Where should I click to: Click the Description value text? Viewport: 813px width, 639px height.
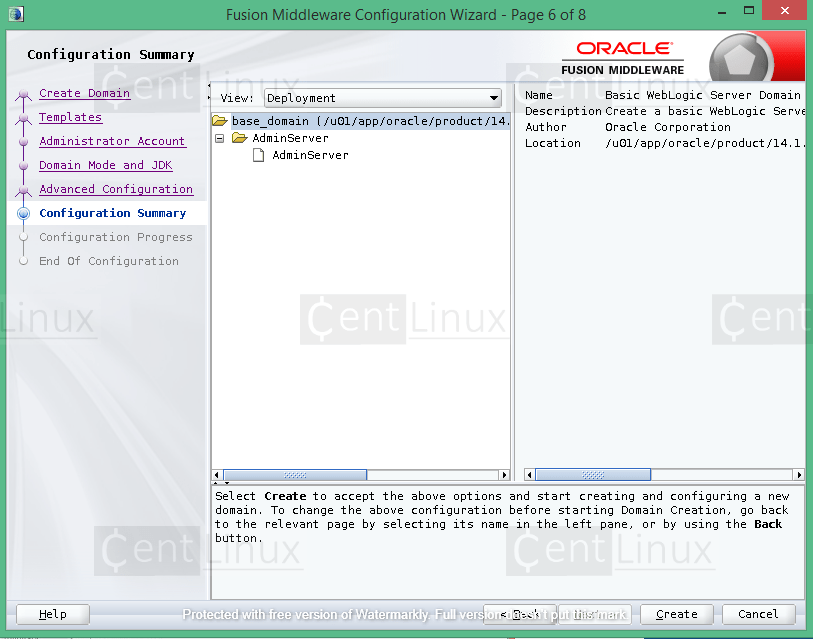[705, 112]
